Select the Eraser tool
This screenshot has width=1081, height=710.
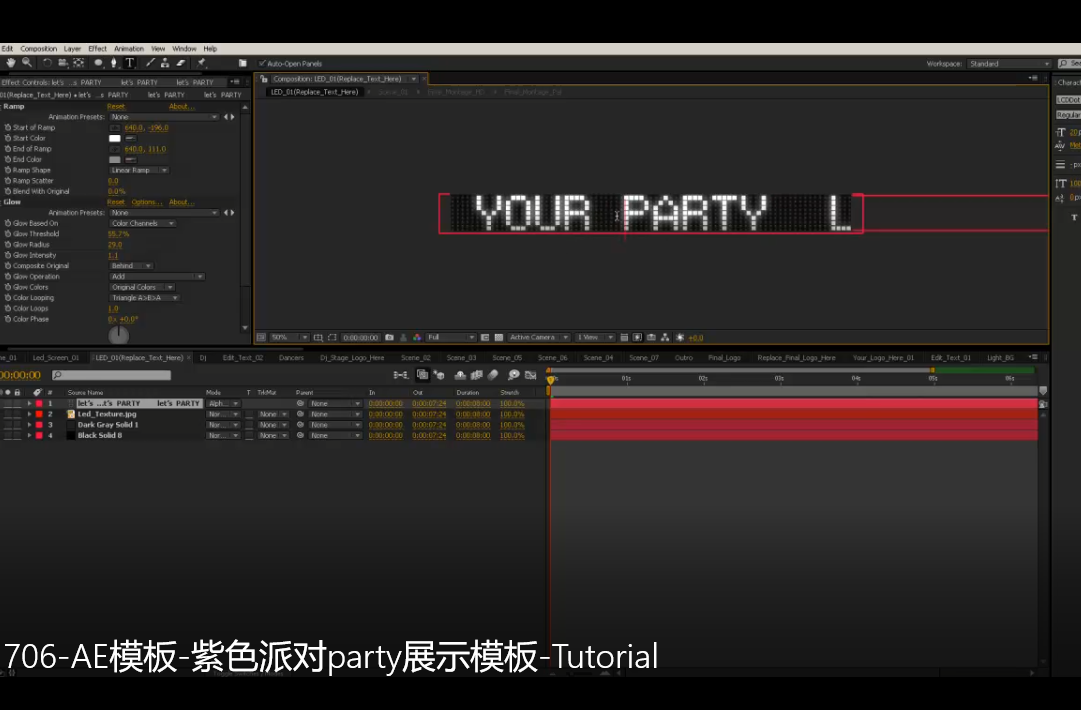click(181, 63)
